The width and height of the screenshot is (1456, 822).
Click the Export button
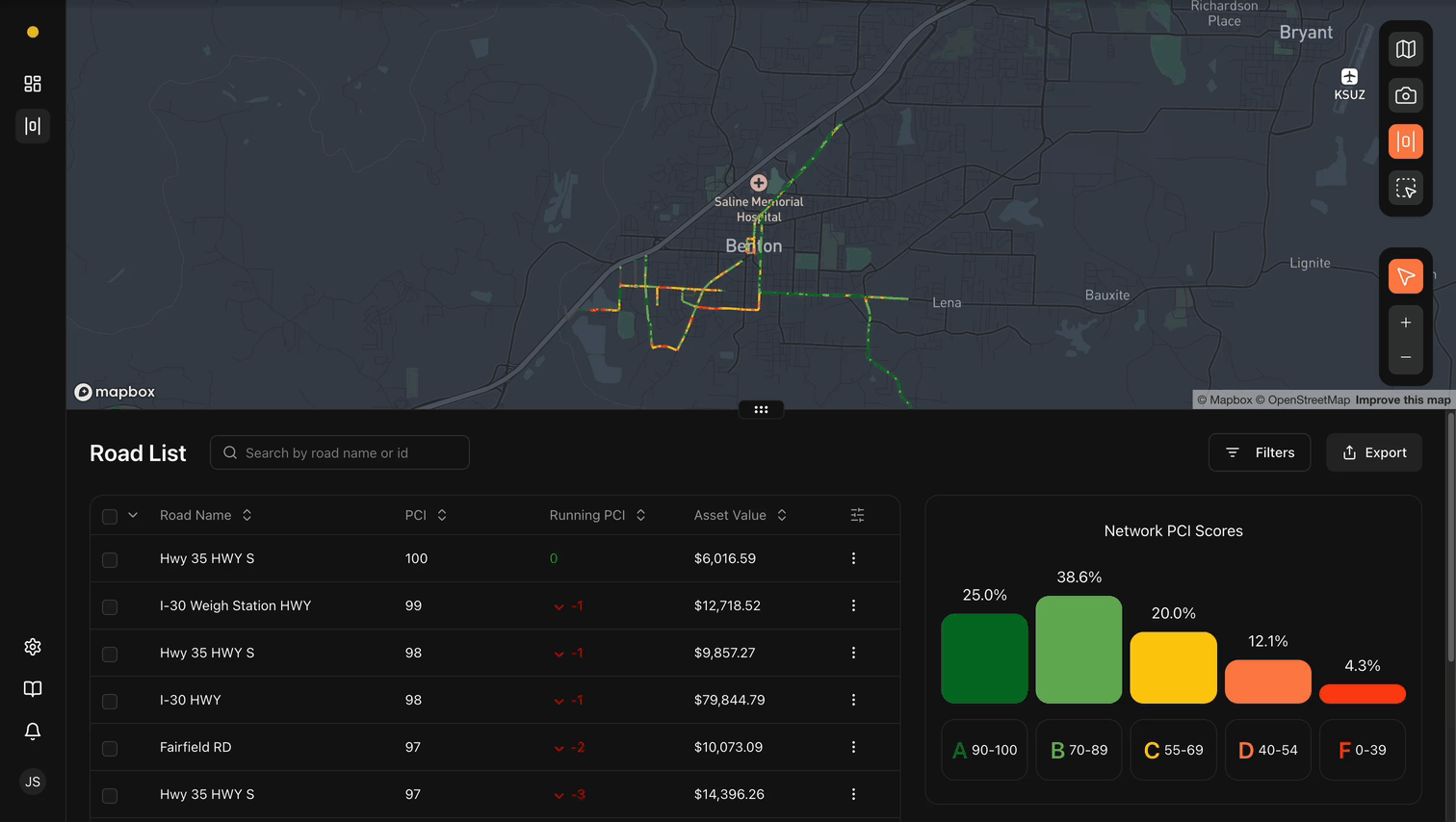(1373, 452)
